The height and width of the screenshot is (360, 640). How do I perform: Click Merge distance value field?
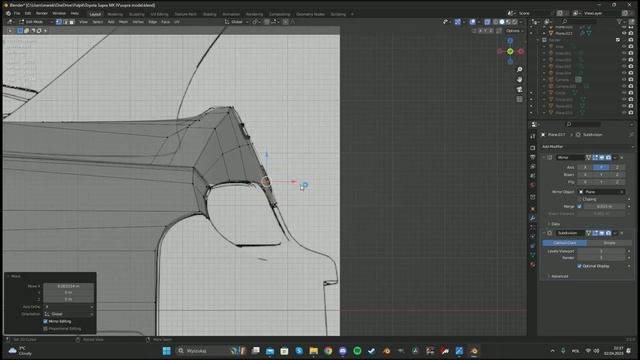[x=604, y=207]
